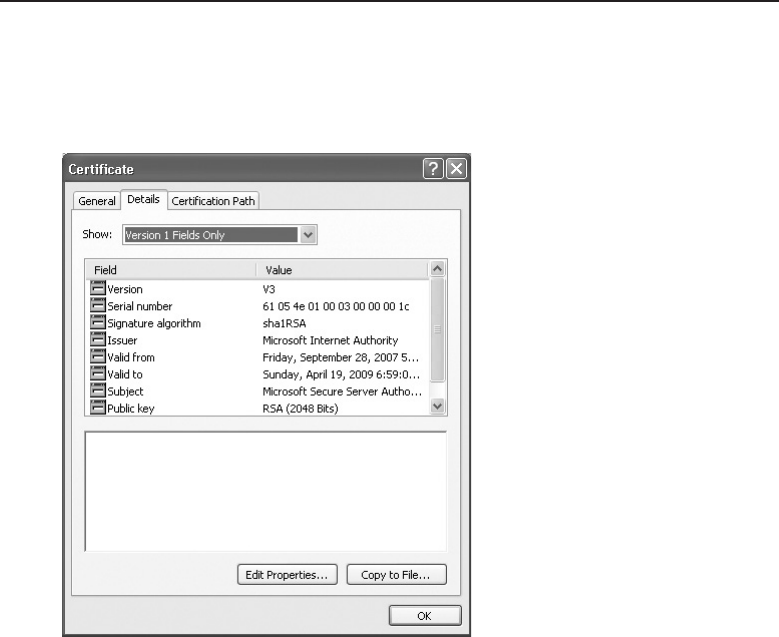Click the value 'RSA (2048 Bits)'

click(301, 408)
